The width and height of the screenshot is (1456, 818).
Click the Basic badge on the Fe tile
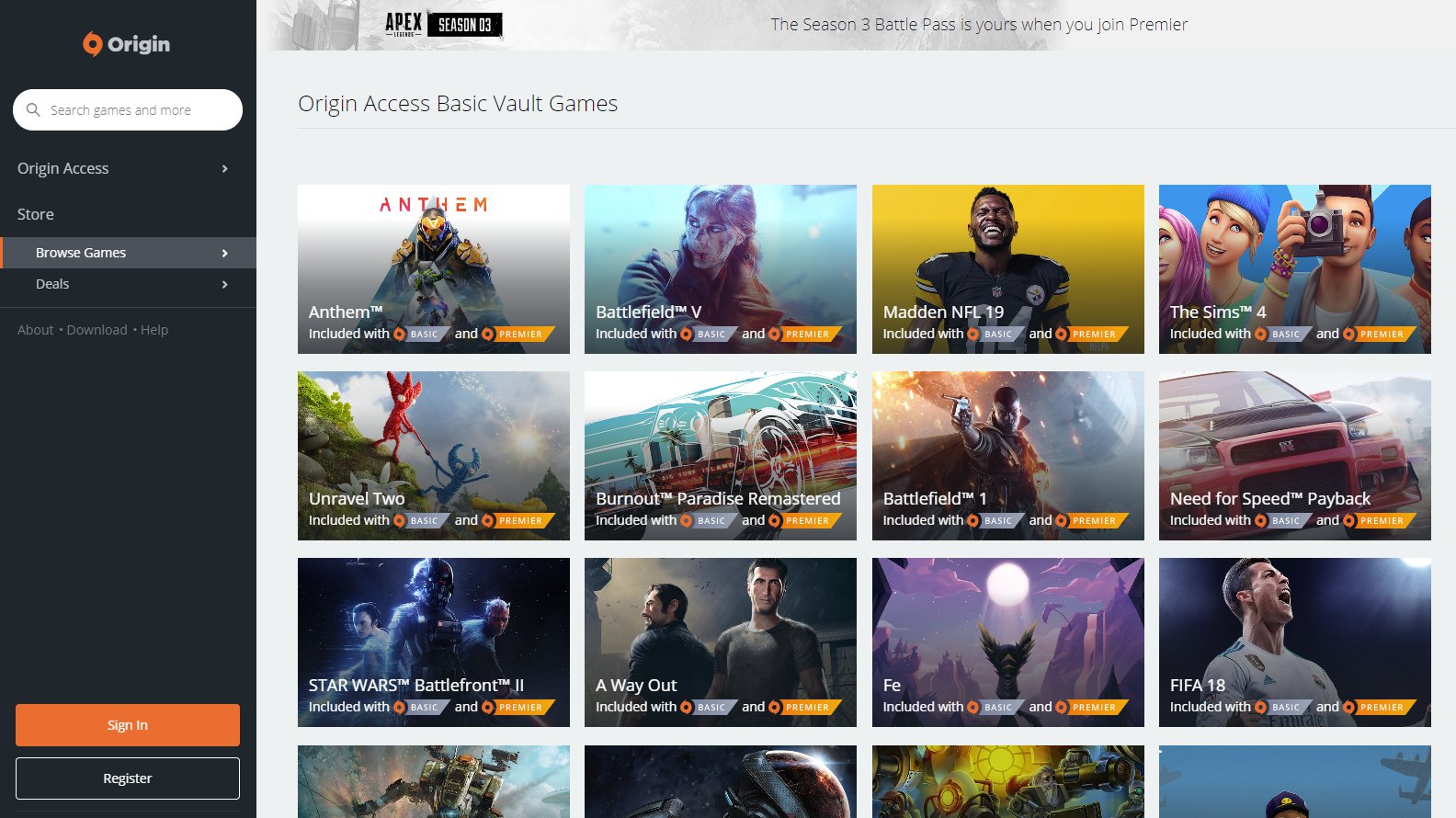[x=996, y=708]
